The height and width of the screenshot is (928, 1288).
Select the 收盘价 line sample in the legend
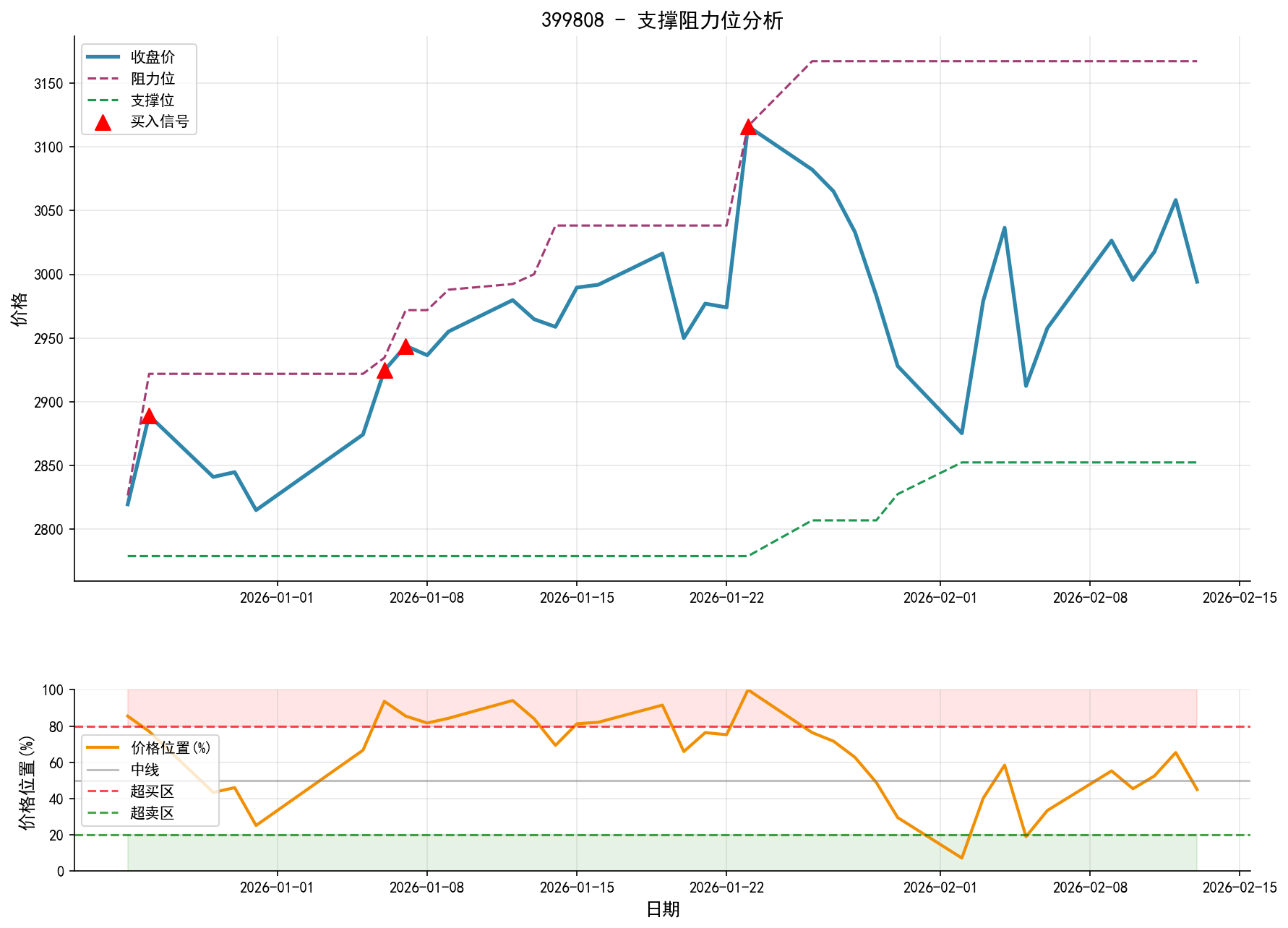(103, 55)
